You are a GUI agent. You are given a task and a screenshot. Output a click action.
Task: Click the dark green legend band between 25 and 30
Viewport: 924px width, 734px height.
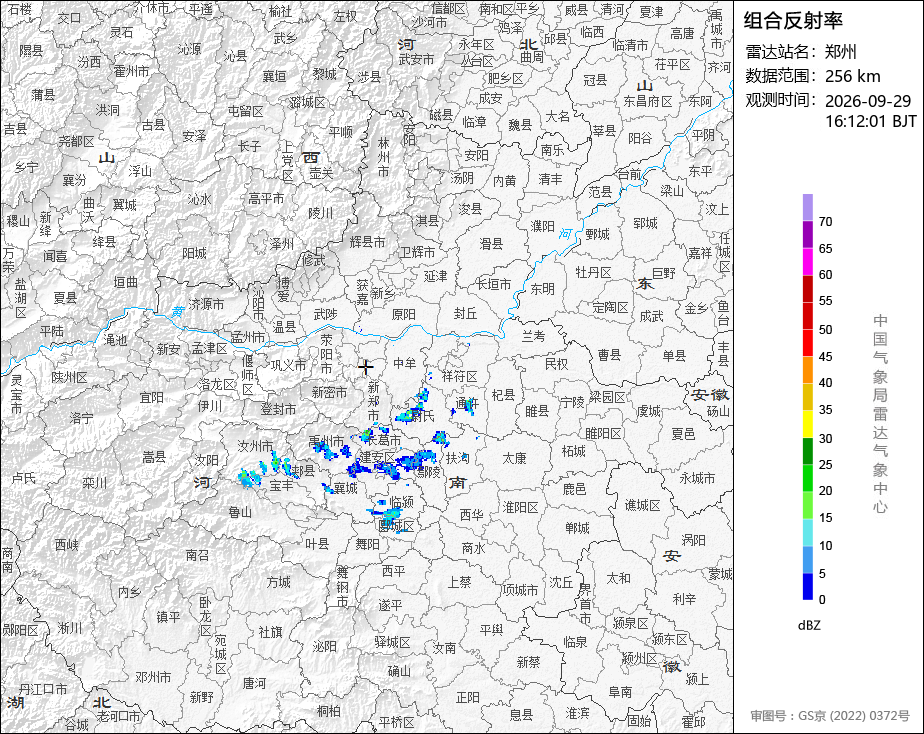coord(807,451)
